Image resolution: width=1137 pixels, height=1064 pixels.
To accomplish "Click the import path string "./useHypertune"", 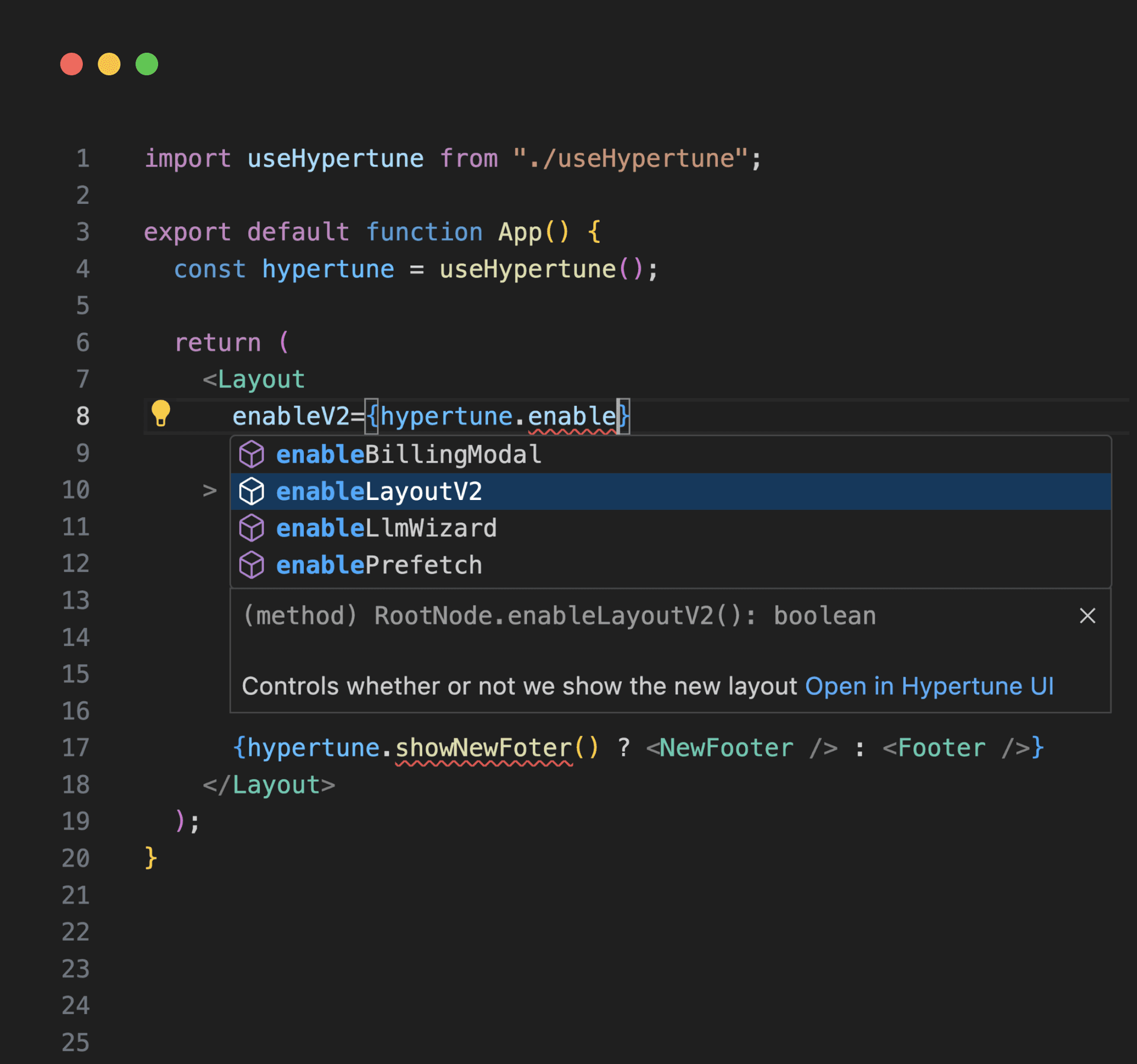I will click(629, 158).
